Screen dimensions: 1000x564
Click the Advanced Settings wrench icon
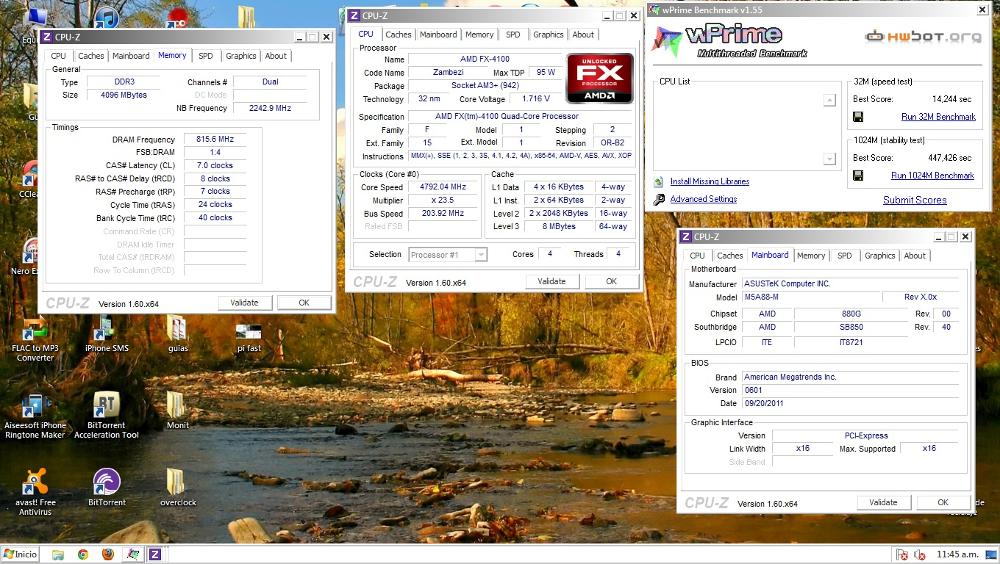pos(659,200)
